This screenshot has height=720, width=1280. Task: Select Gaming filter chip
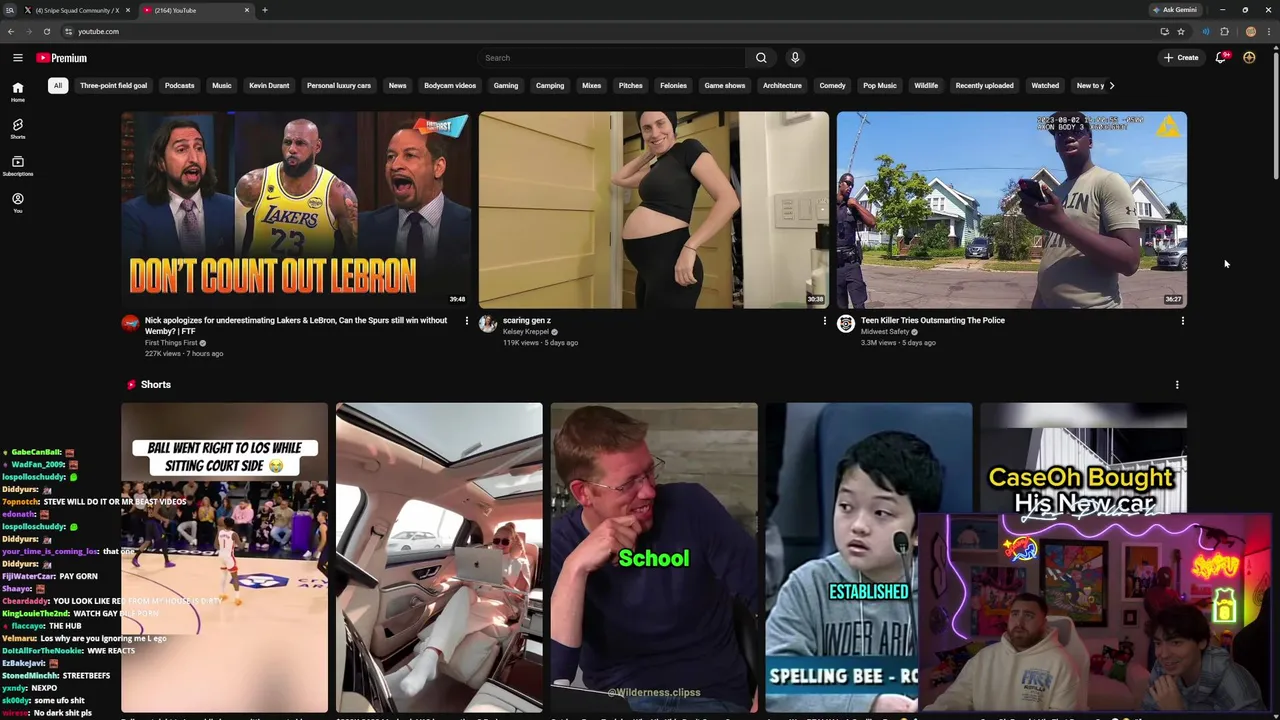[x=506, y=86]
